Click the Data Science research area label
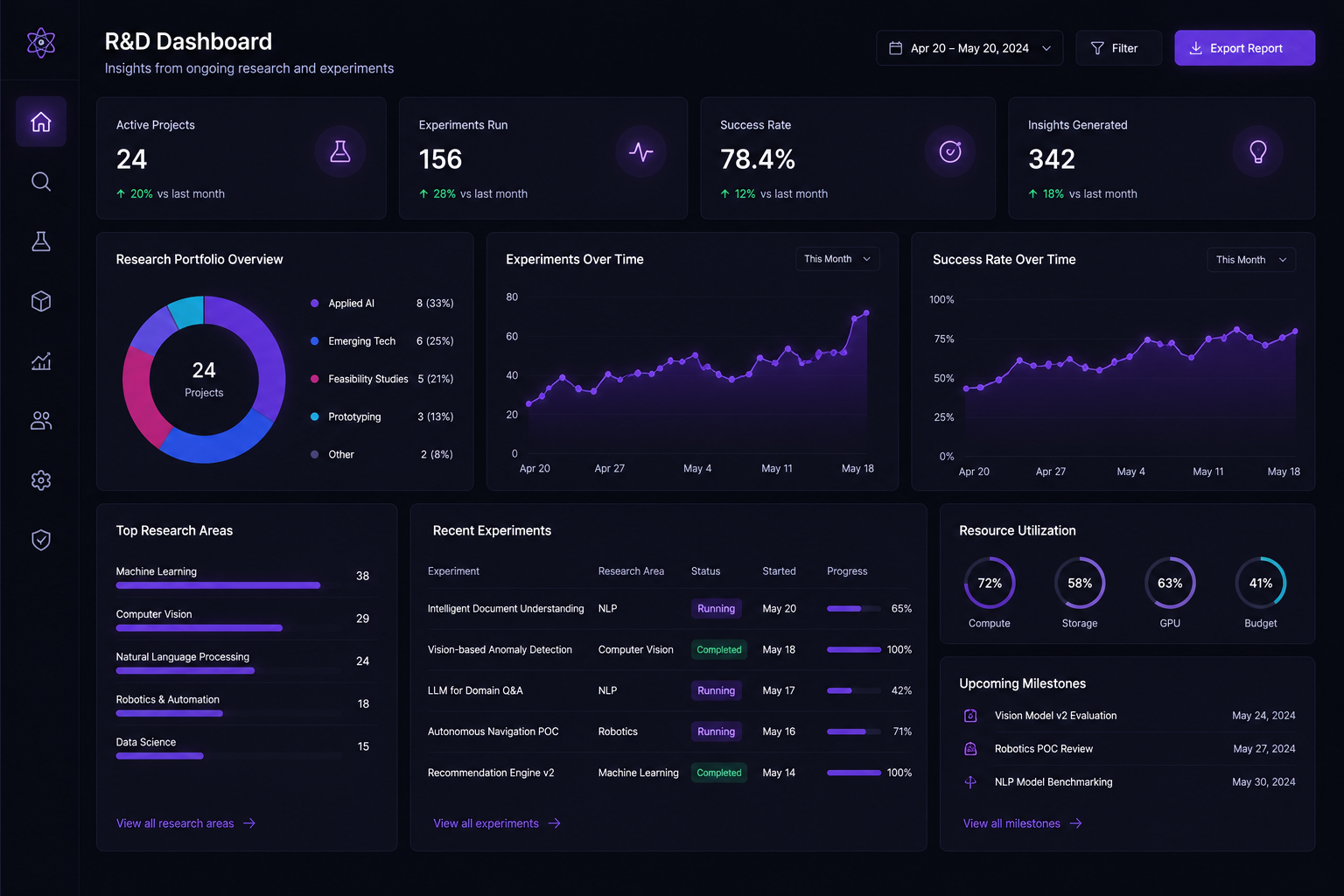This screenshot has width=1344, height=896. (146, 742)
